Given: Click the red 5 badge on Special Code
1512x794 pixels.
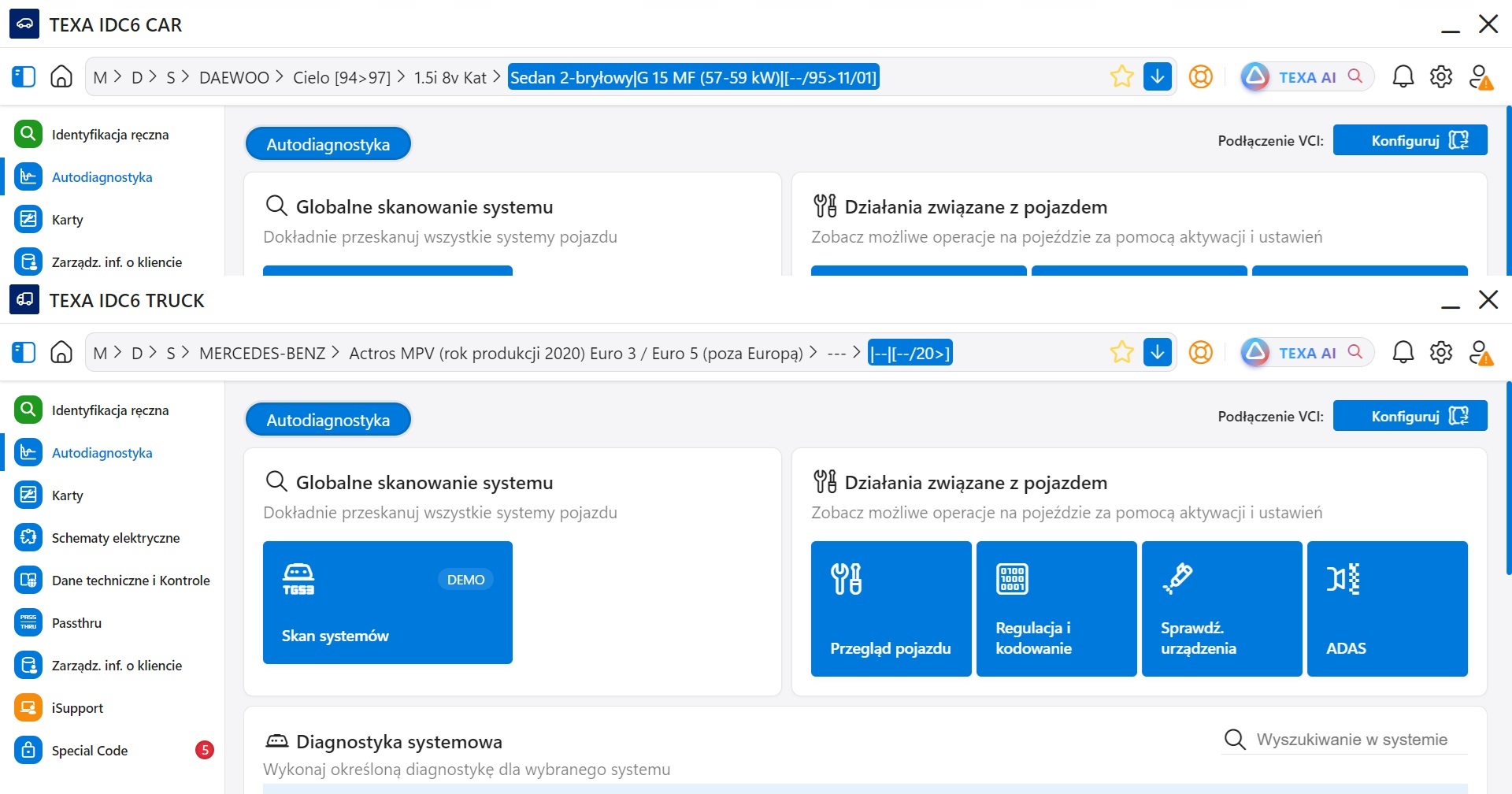Looking at the screenshot, I should [x=205, y=750].
